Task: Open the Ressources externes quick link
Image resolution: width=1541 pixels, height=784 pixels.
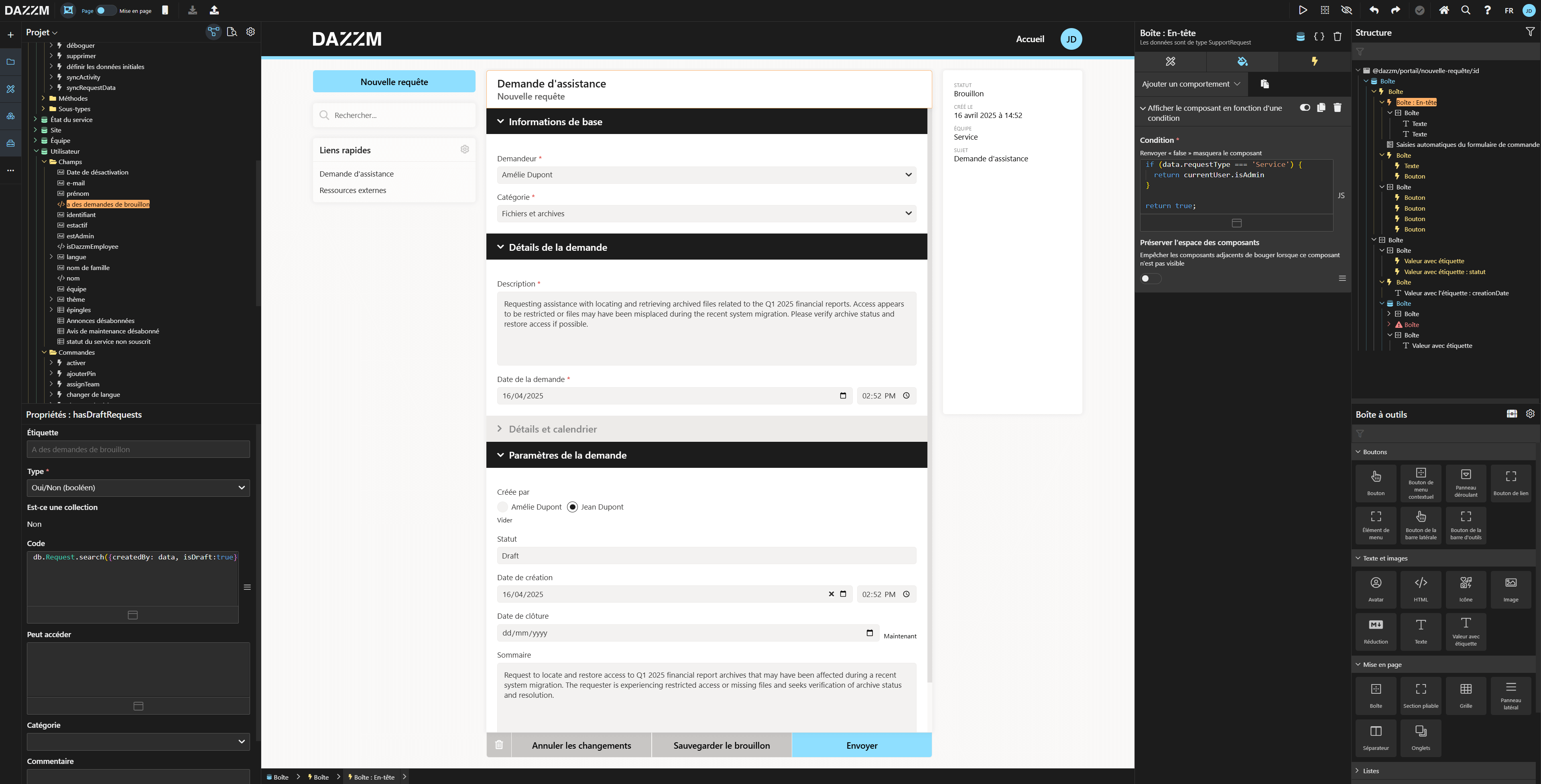Action: [x=353, y=191]
